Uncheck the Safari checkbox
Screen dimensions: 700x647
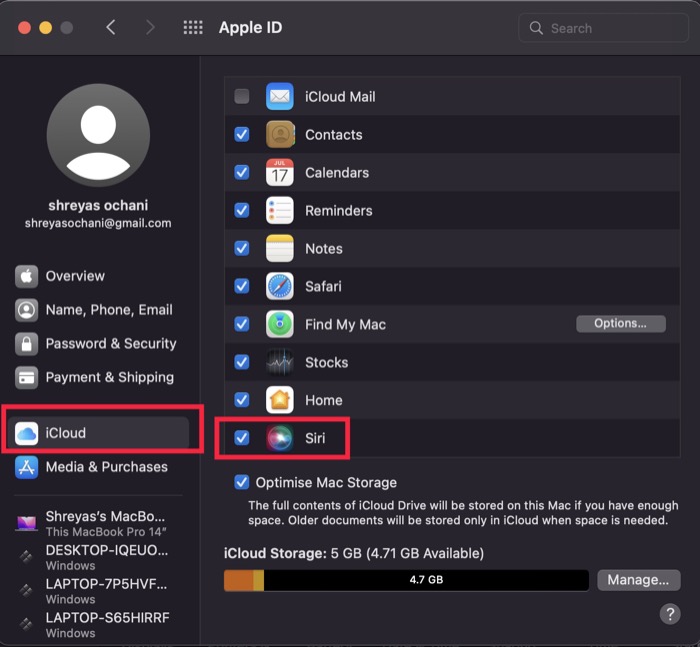(x=242, y=286)
